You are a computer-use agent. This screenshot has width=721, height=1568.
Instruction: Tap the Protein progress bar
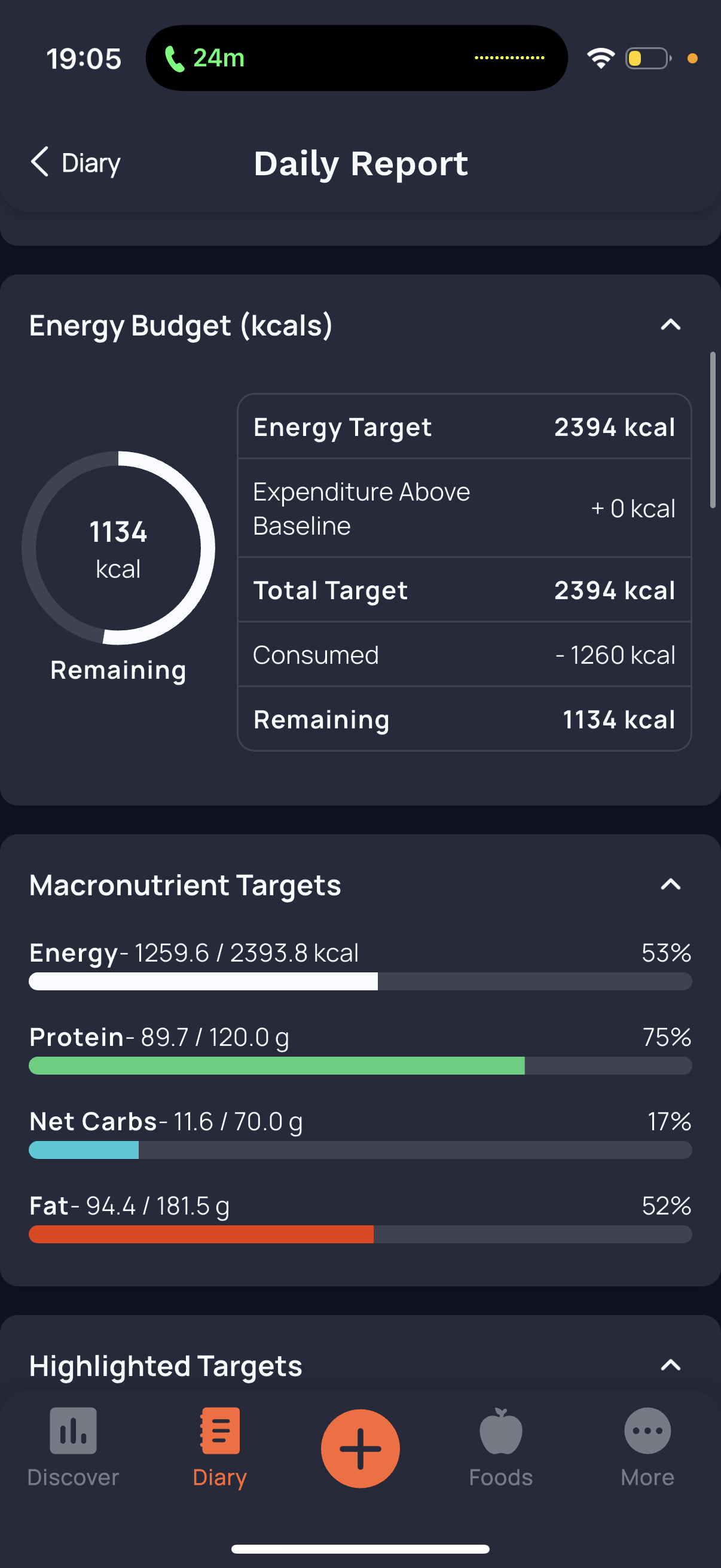(x=360, y=1065)
